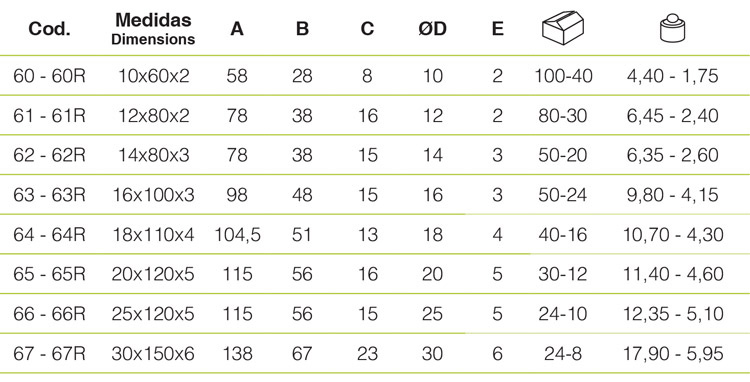Click the 104,5 value in column A
This screenshot has width=750, height=382.
pos(237,235)
